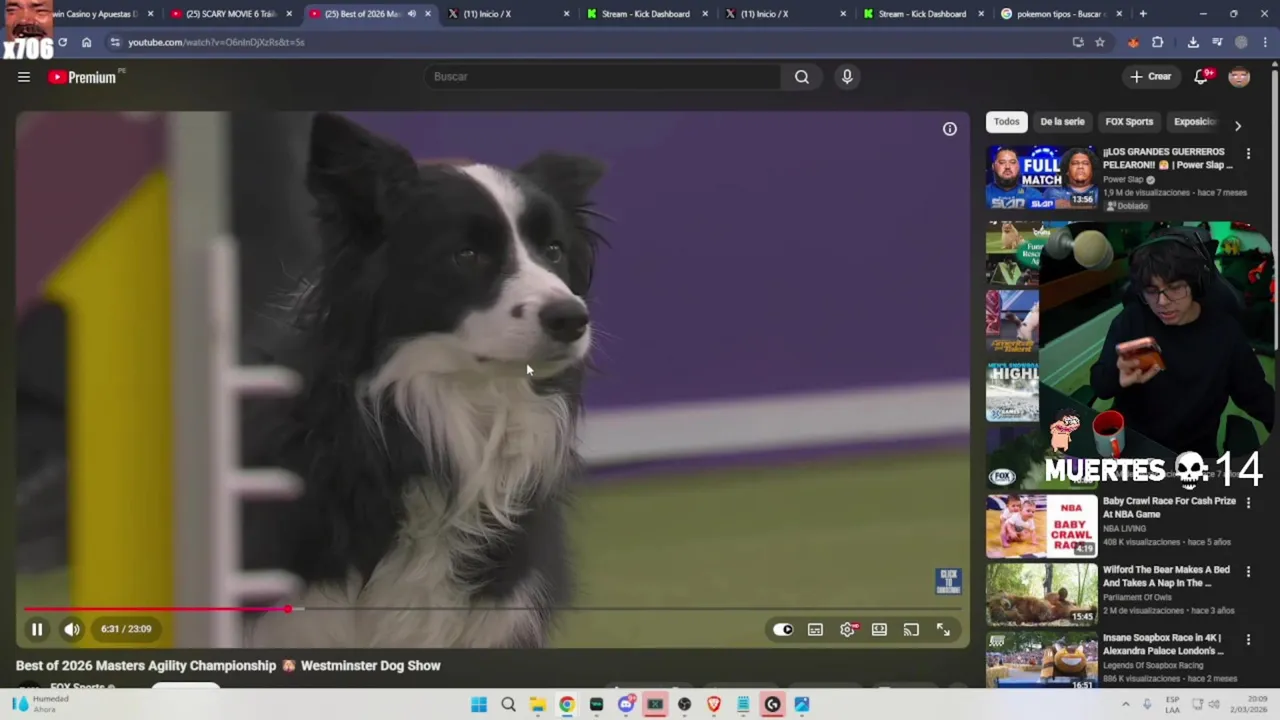This screenshot has height=720, width=1280.
Task: Go to browser home page
Action: 87,42
